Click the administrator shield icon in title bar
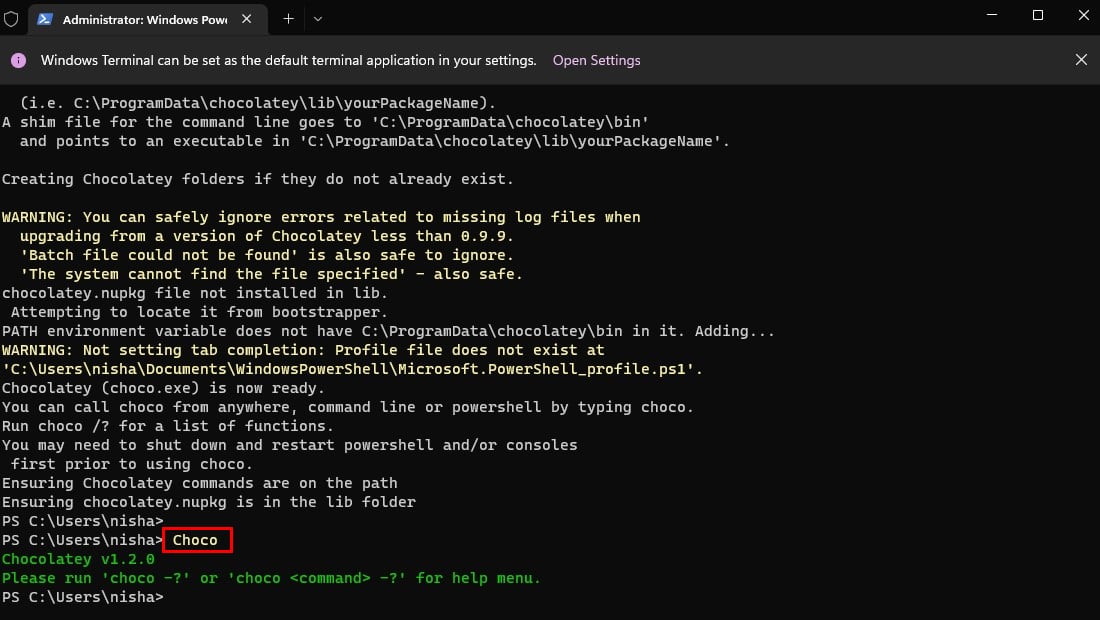Image resolution: width=1100 pixels, height=620 pixels. (12, 19)
